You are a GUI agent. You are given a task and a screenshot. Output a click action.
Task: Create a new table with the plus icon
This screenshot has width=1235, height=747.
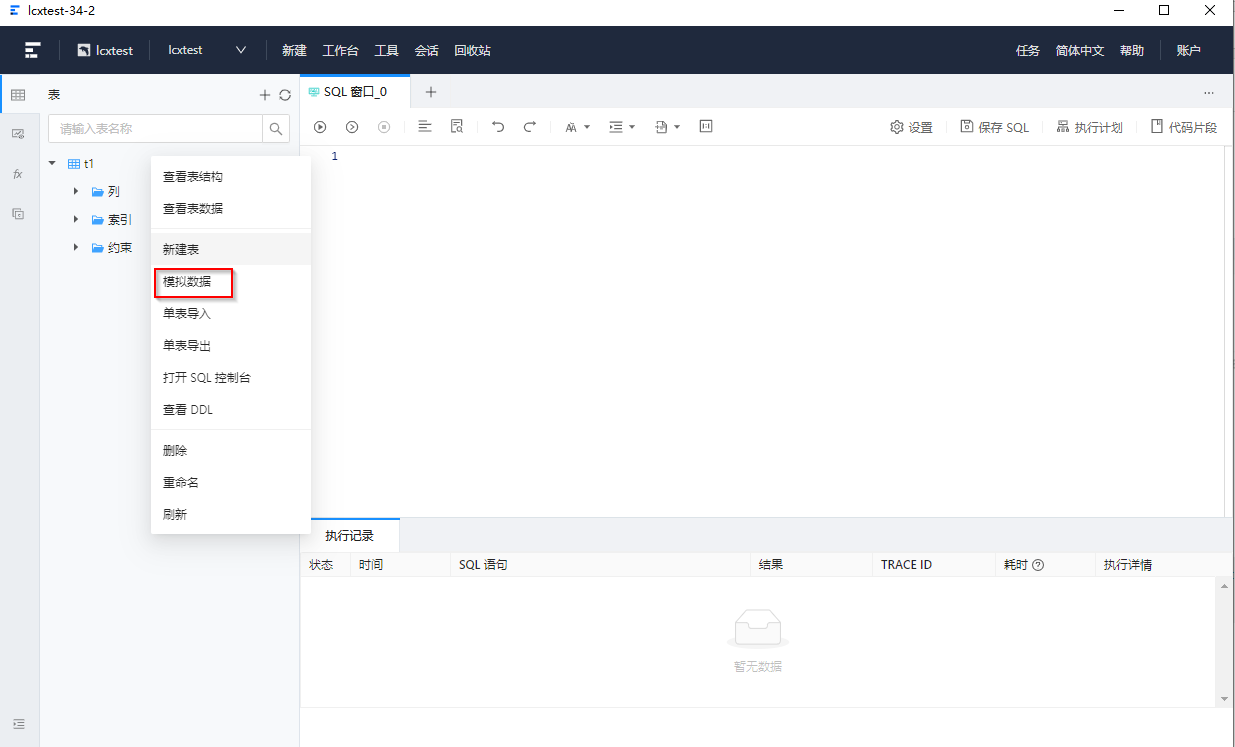pos(264,94)
